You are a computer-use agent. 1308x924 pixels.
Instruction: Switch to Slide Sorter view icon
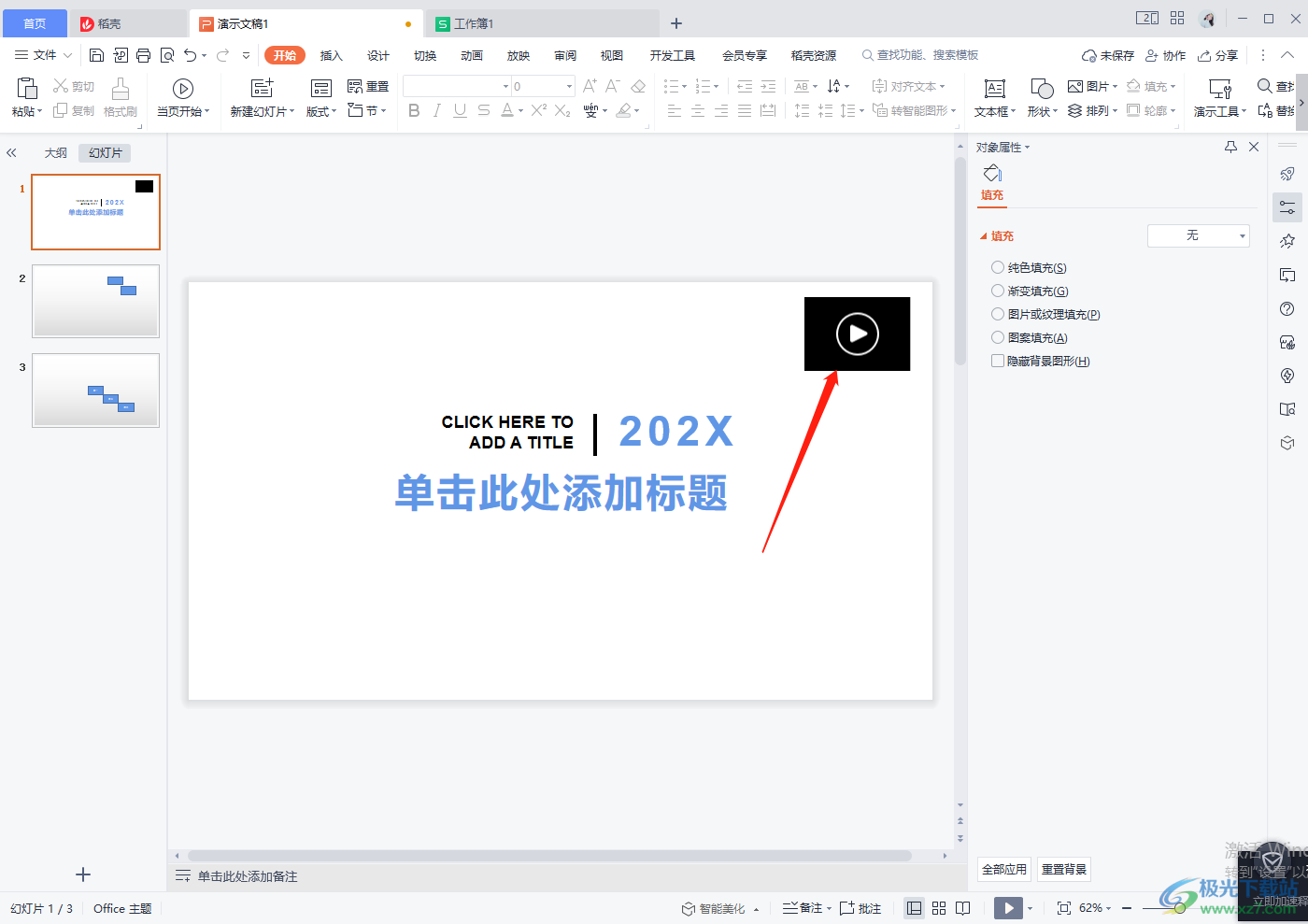(939, 908)
